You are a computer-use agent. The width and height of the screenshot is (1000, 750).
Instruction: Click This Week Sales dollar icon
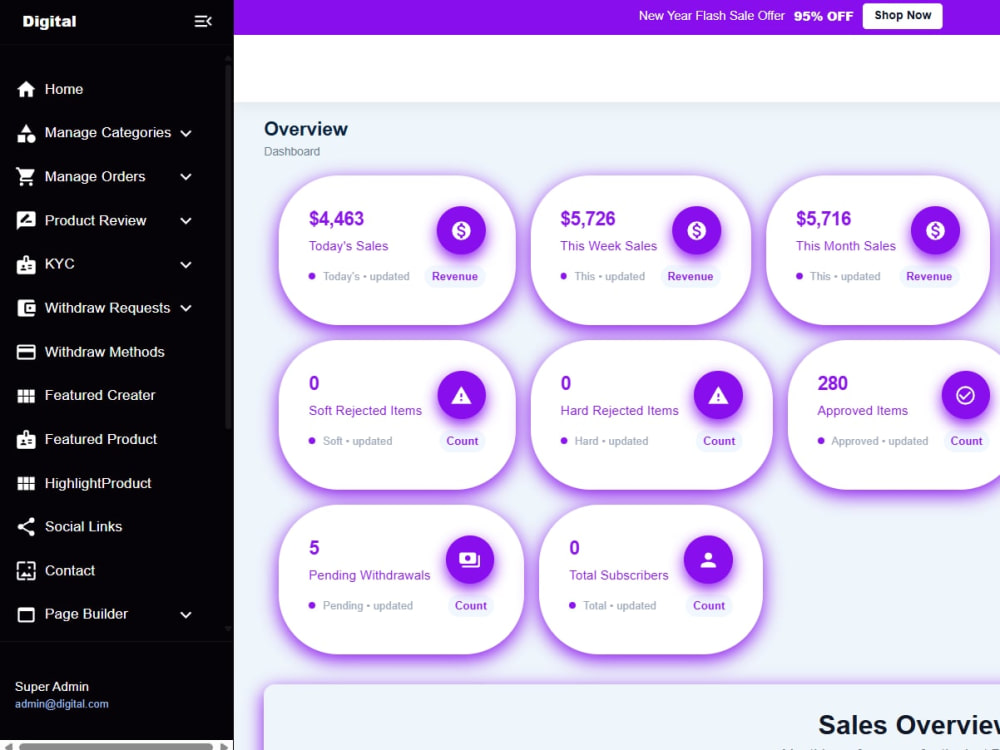click(x=696, y=230)
